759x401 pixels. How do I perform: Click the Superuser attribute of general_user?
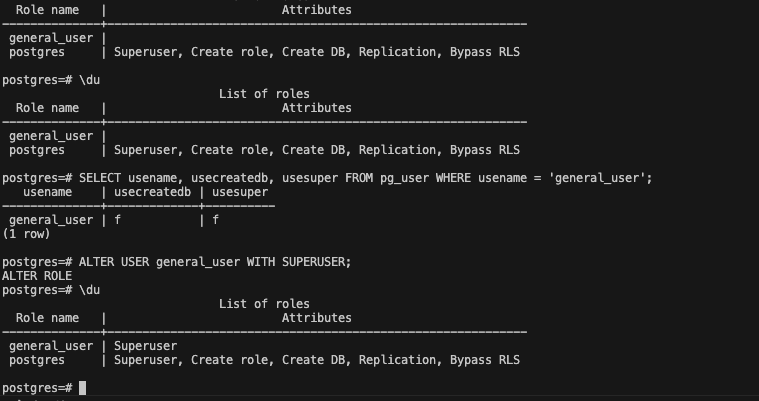[x=146, y=346]
